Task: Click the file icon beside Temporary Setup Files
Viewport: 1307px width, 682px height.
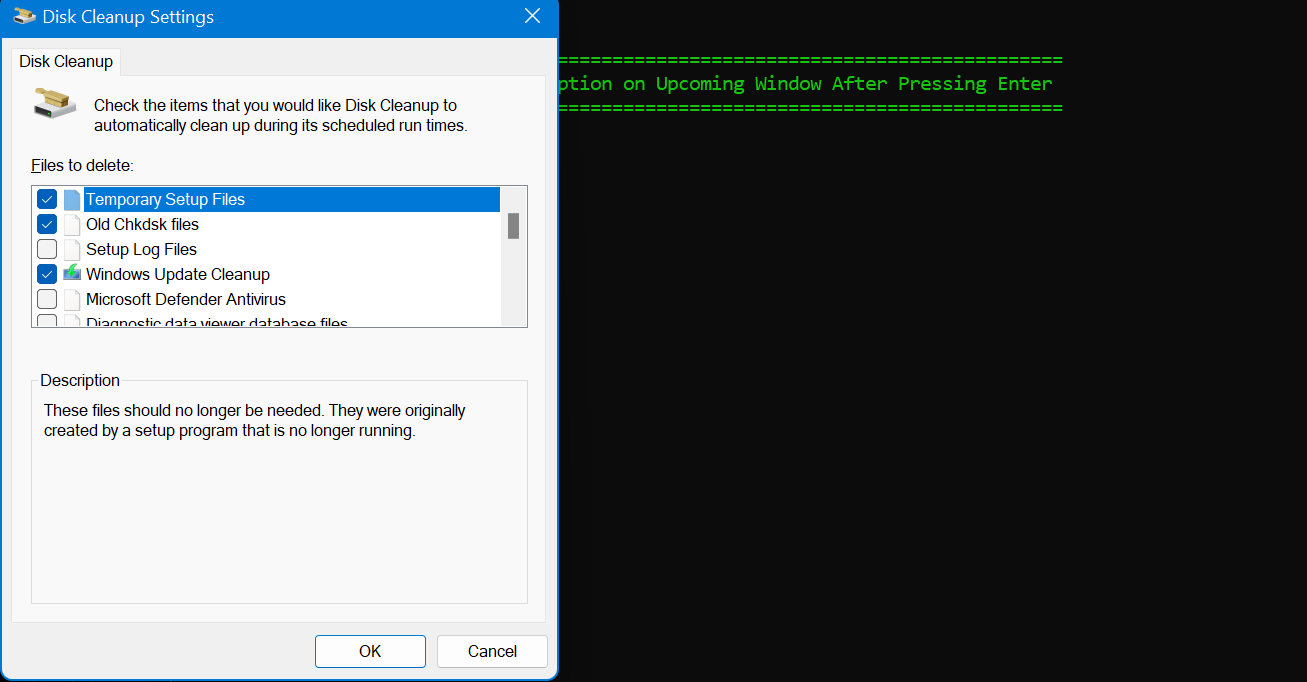Action: coord(71,198)
